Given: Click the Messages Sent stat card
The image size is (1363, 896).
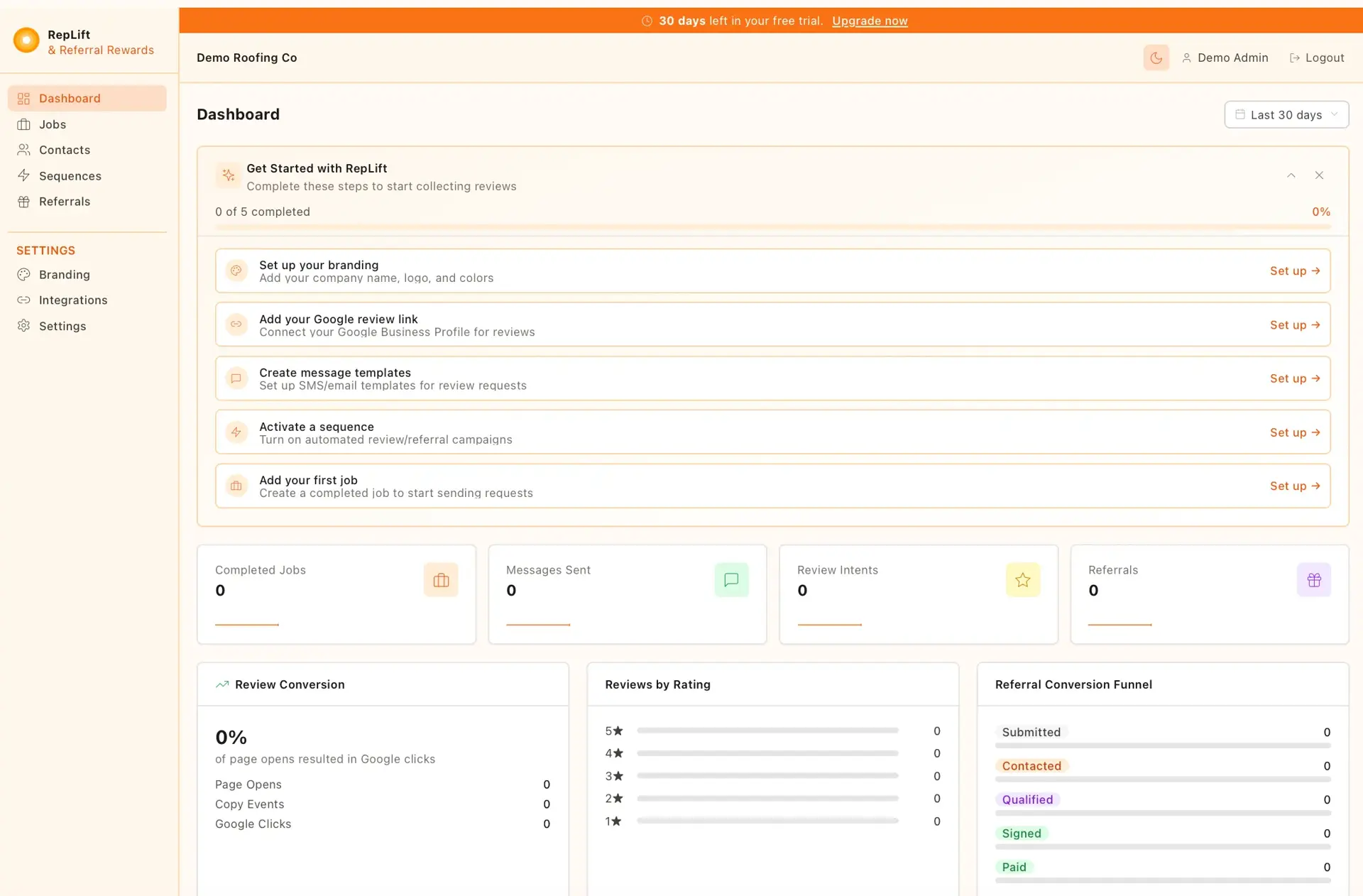Looking at the screenshot, I should point(628,594).
